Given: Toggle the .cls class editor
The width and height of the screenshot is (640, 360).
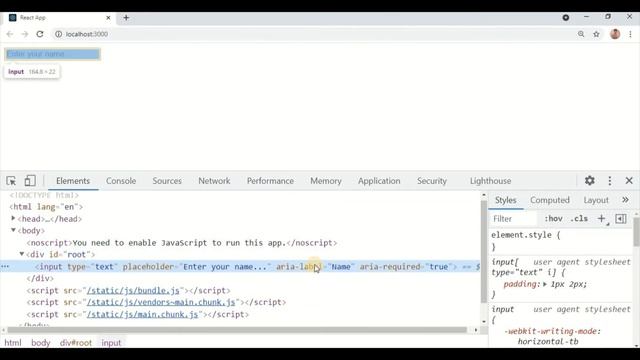Looking at the screenshot, I should pos(579,219).
